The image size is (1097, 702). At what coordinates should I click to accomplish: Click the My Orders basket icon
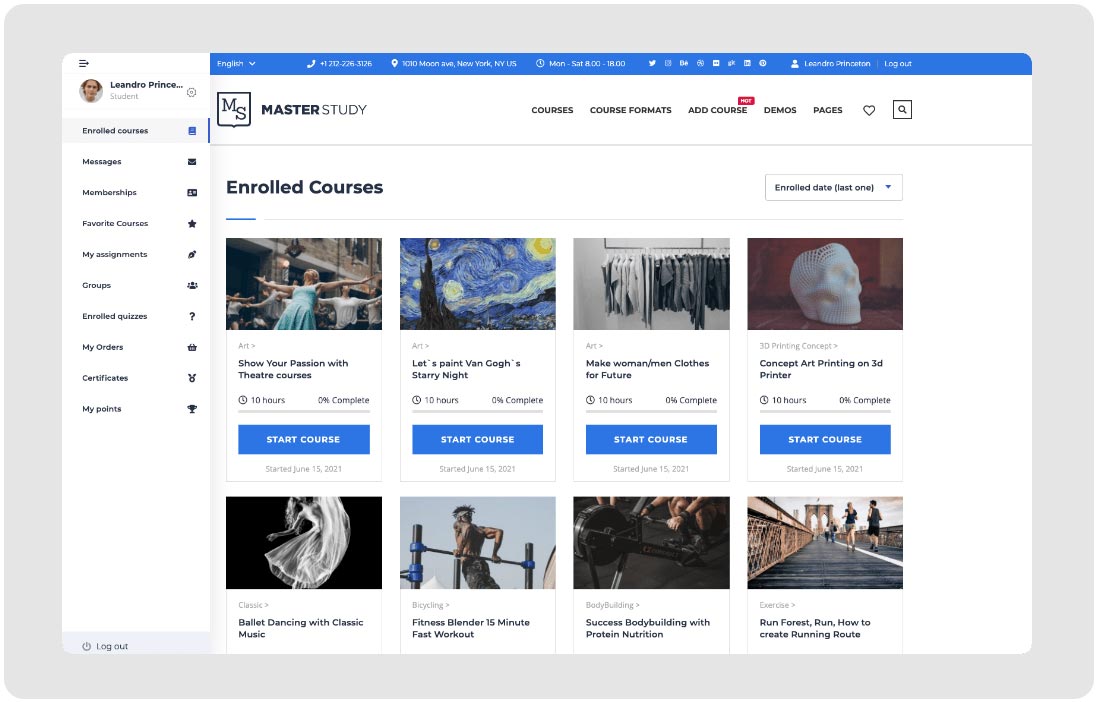pyautogui.click(x=192, y=347)
